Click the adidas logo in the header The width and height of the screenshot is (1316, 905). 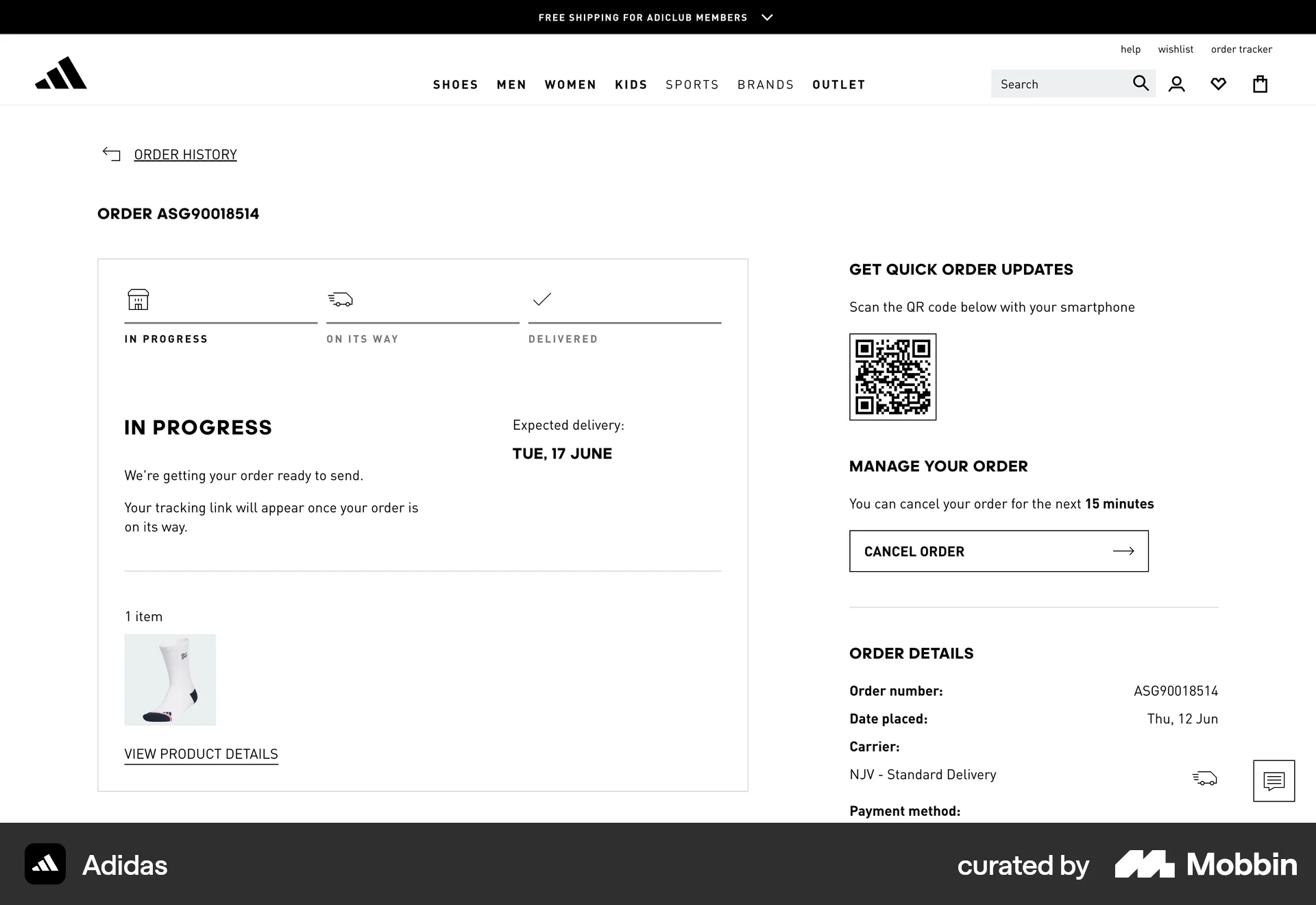point(61,74)
